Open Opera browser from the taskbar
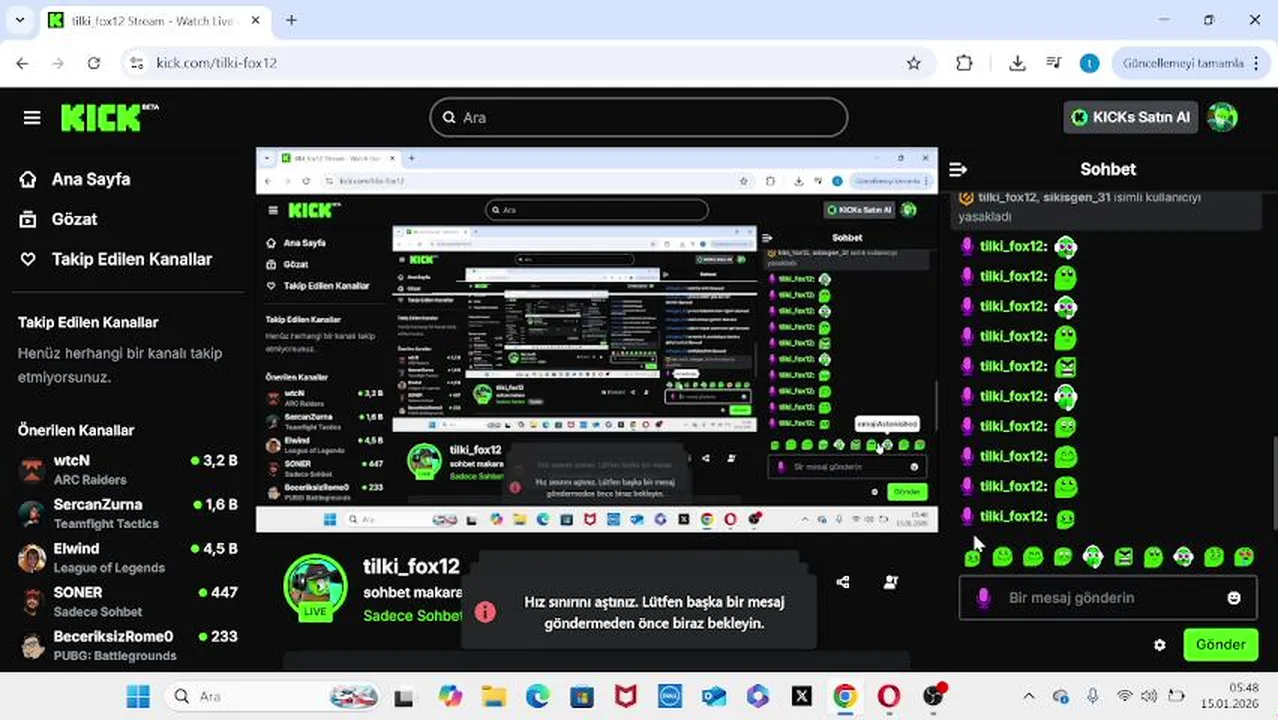 pyautogui.click(x=889, y=696)
